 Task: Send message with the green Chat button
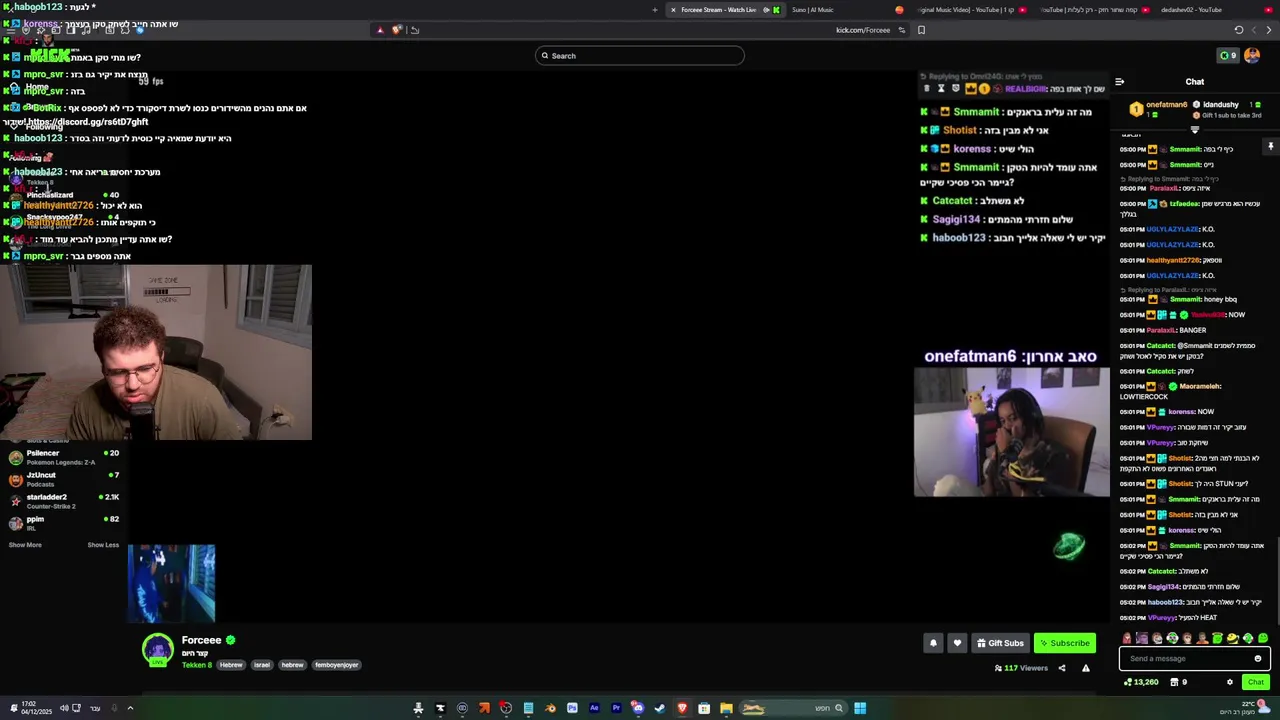[1256, 682]
